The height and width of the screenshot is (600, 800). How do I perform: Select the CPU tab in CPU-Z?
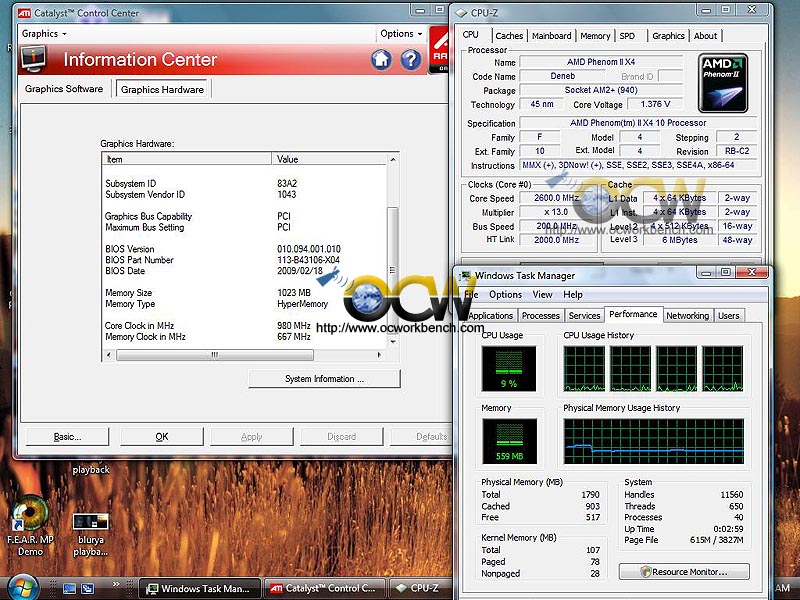click(470, 35)
